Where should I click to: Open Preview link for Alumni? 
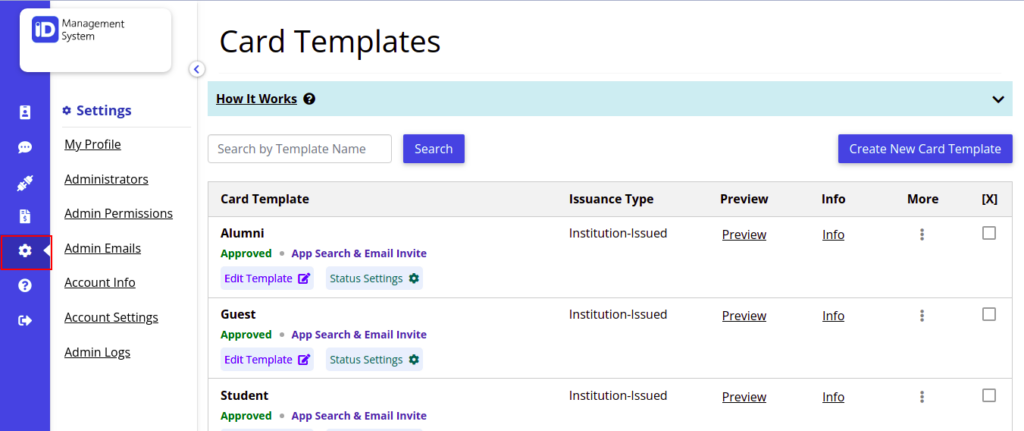744,234
